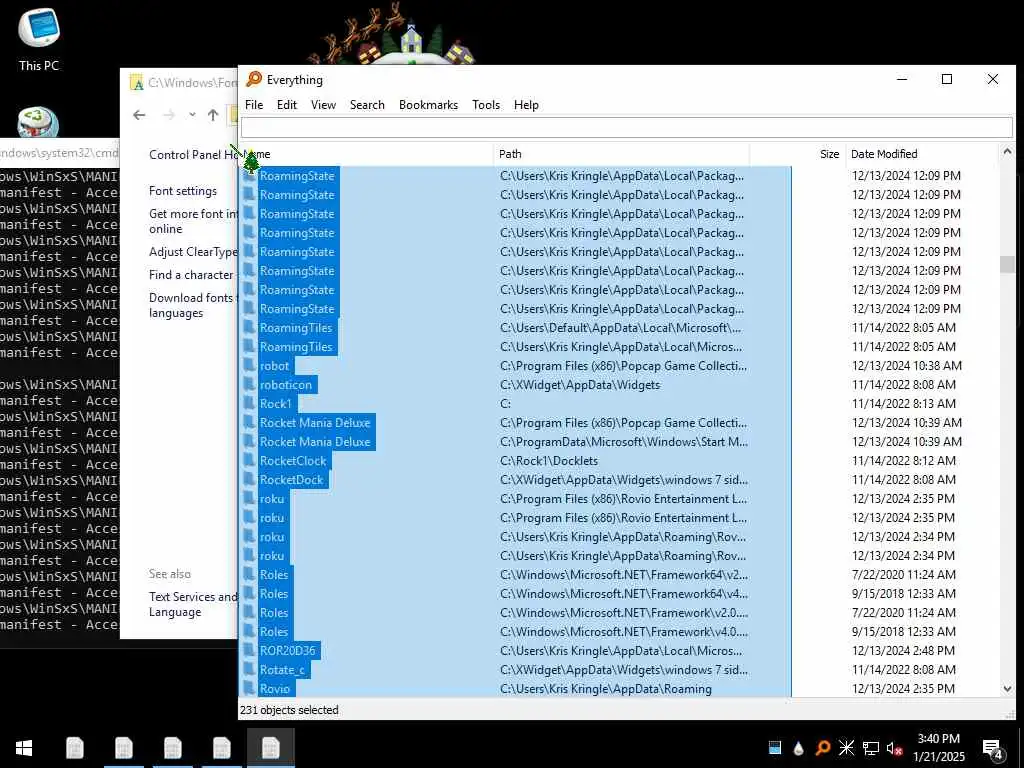Open the Edit menu in Everything
Screen dimensions: 1024x768
287,104
